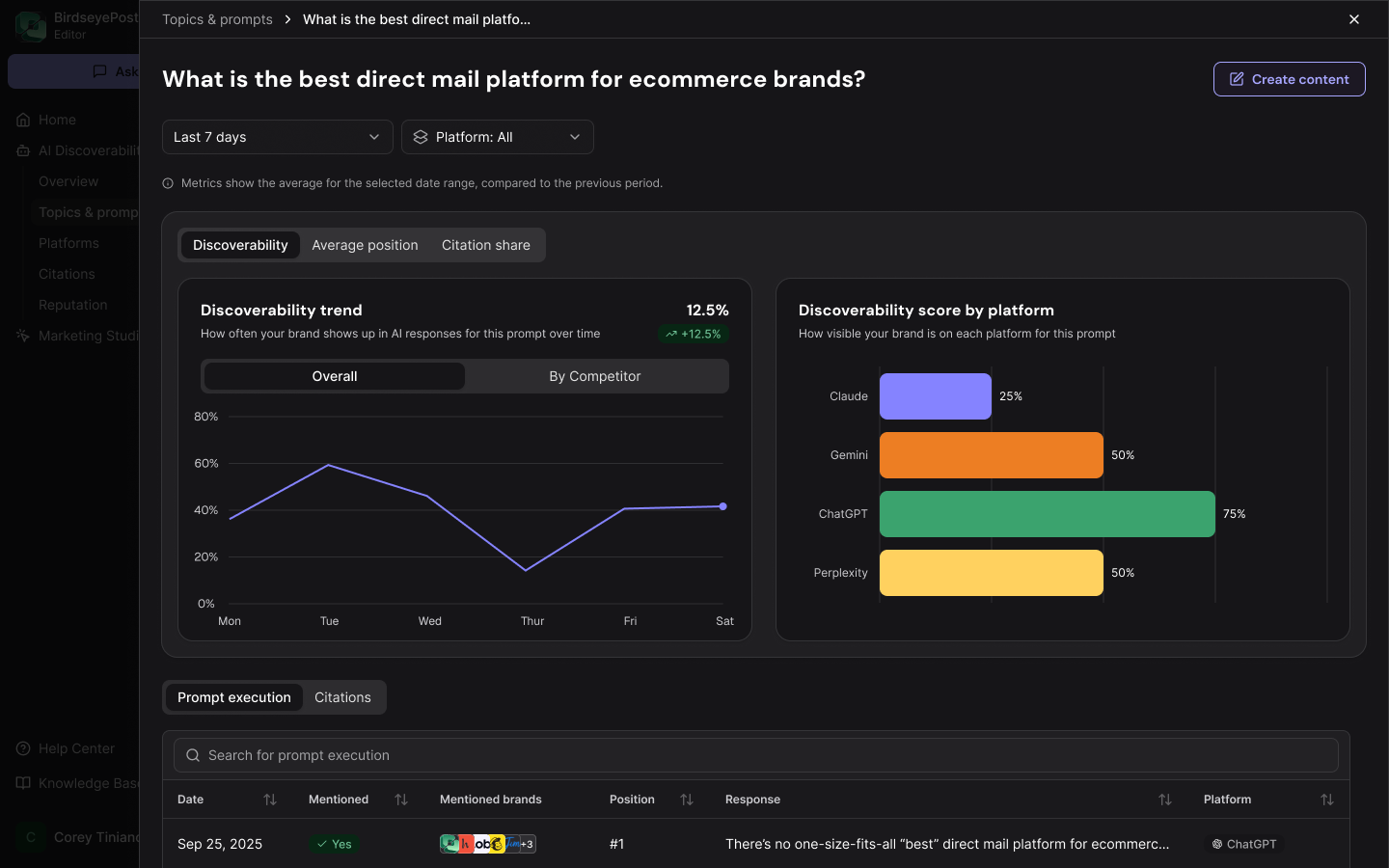Click the Sep 25, 2025 date cell
This screenshot has width=1389, height=868.
[x=220, y=844]
